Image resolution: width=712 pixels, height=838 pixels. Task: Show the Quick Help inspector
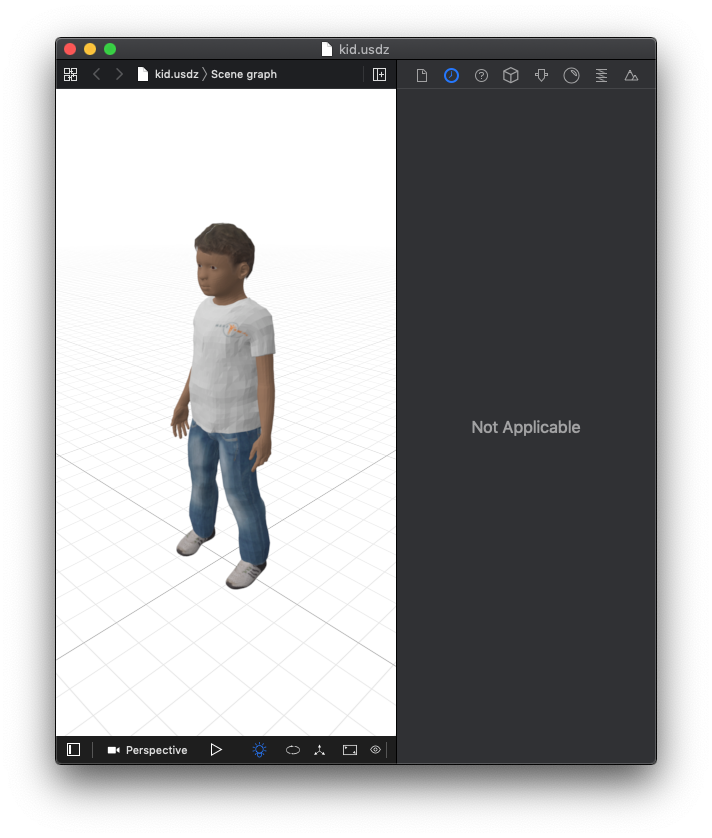coord(481,76)
